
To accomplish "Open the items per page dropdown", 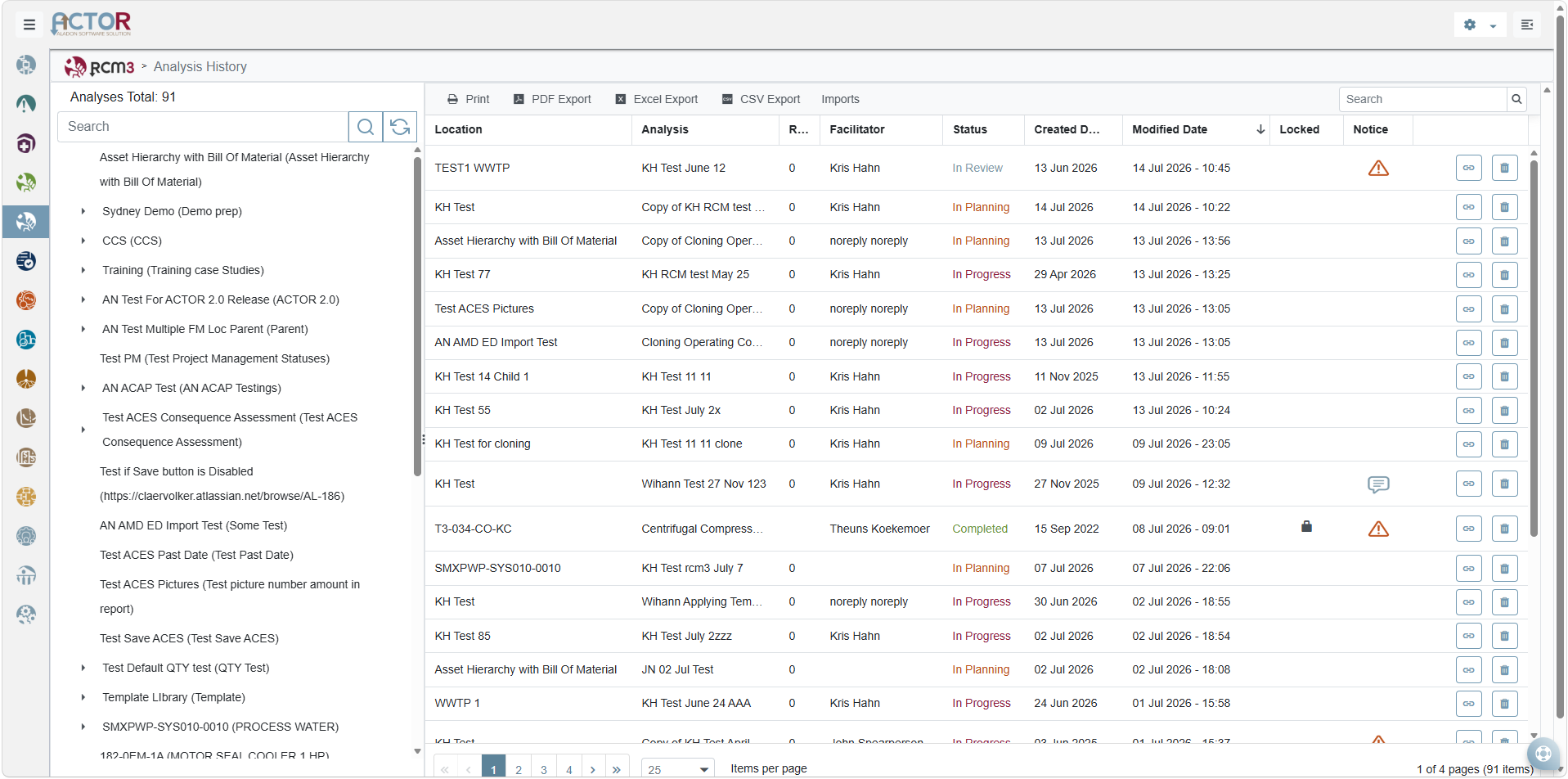I will pyautogui.click(x=678, y=768).
